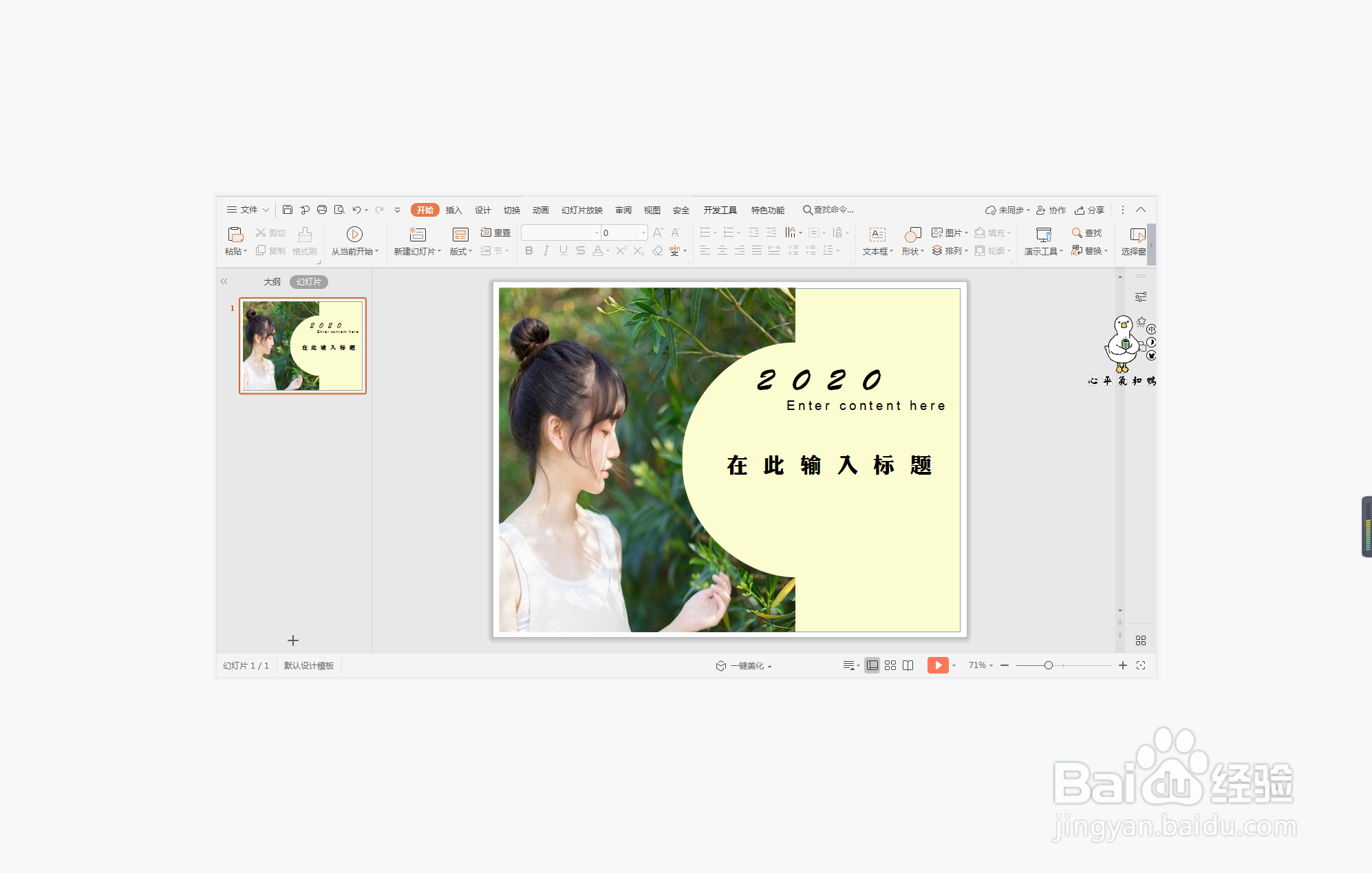Click the Print icon
This screenshot has height=873, width=1372.
tap(322, 210)
